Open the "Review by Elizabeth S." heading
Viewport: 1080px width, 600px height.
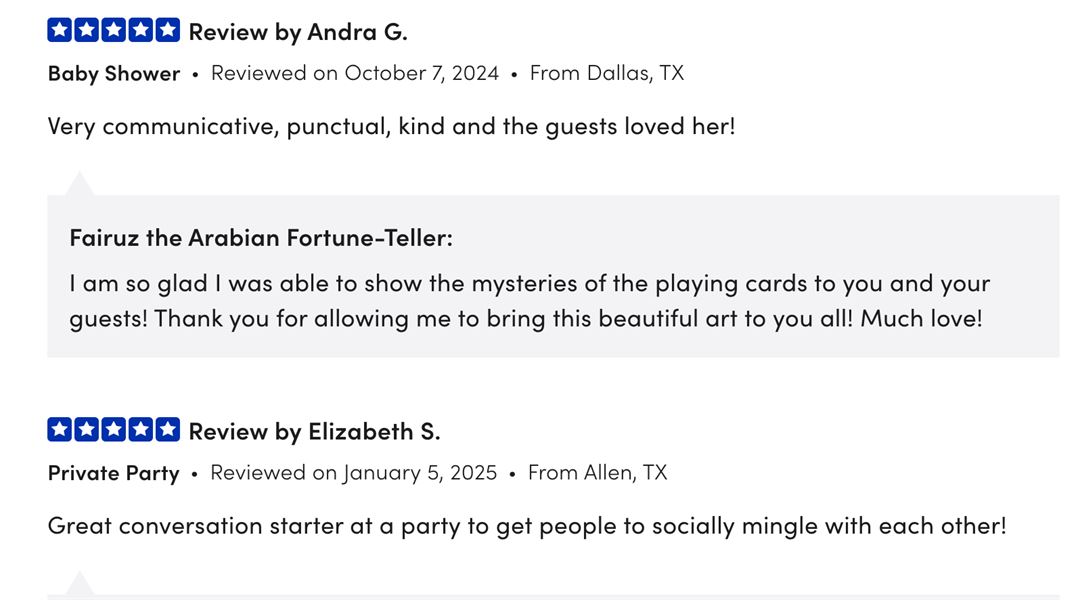(314, 432)
